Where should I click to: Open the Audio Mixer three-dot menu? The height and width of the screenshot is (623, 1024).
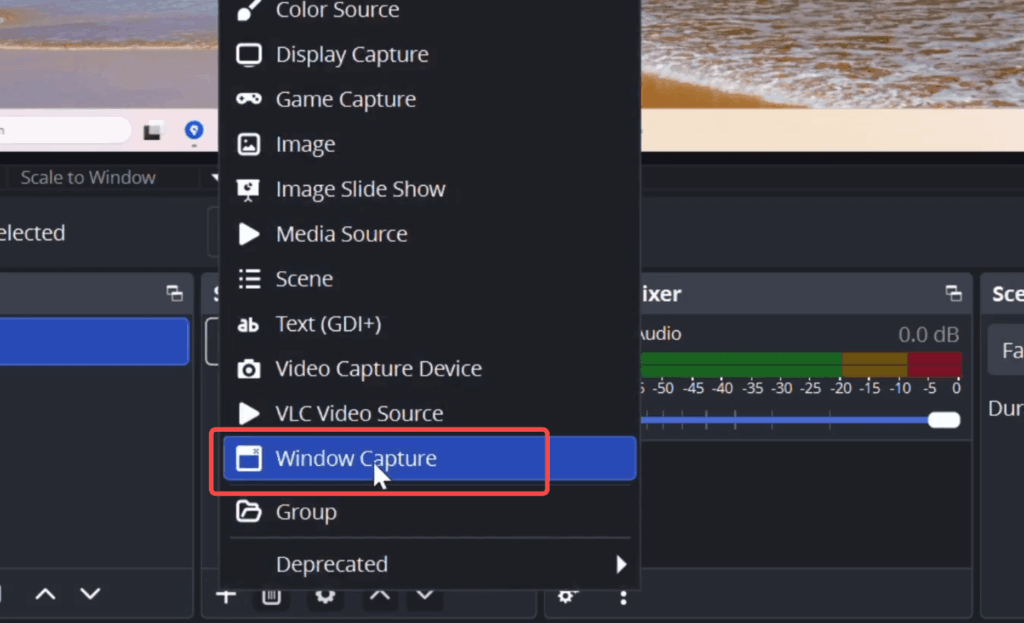pyautogui.click(x=623, y=596)
